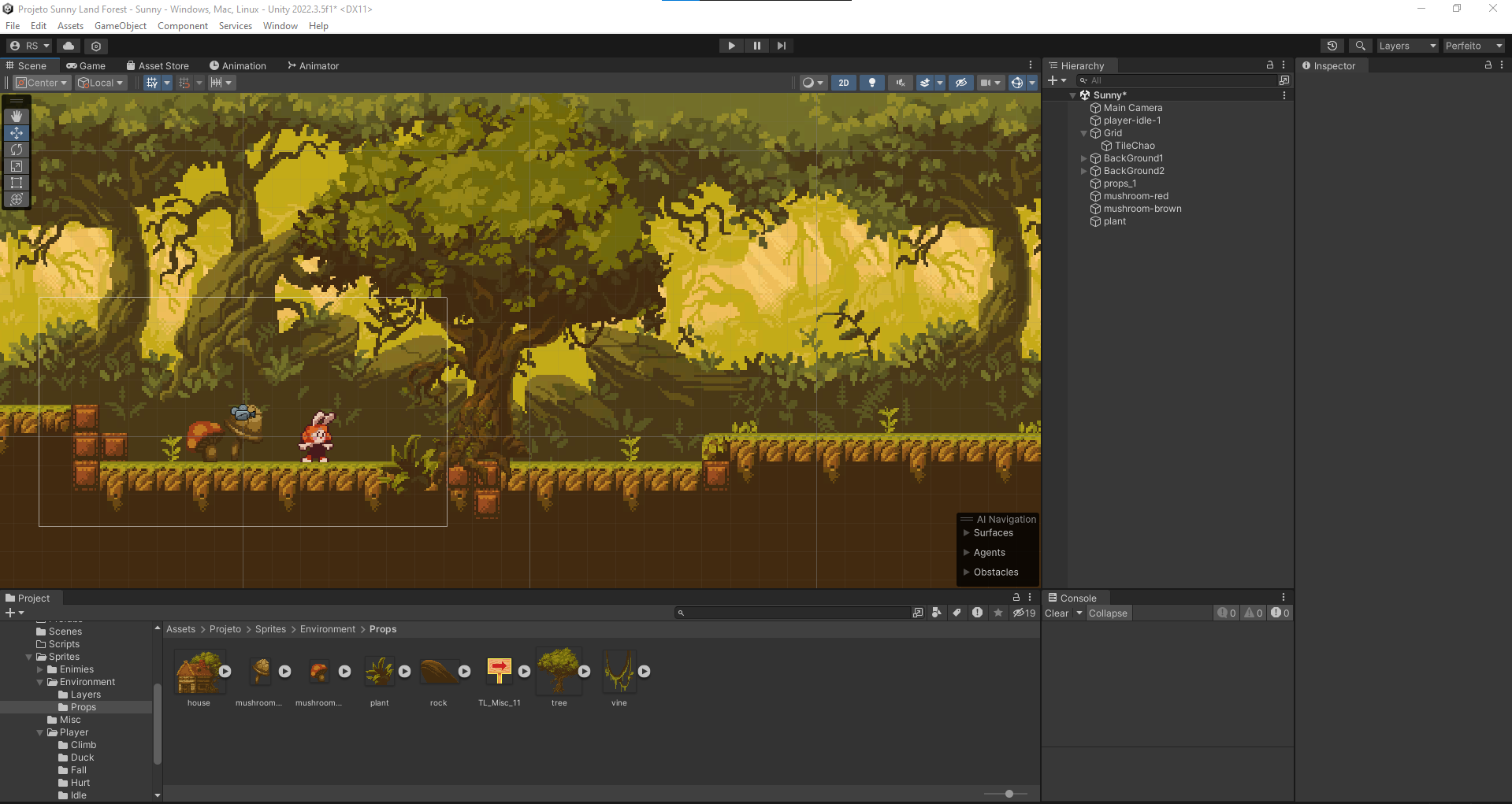Lock the Project panel
Image resolution: width=1512 pixels, height=804 pixels.
pyautogui.click(x=1016, y=598)
